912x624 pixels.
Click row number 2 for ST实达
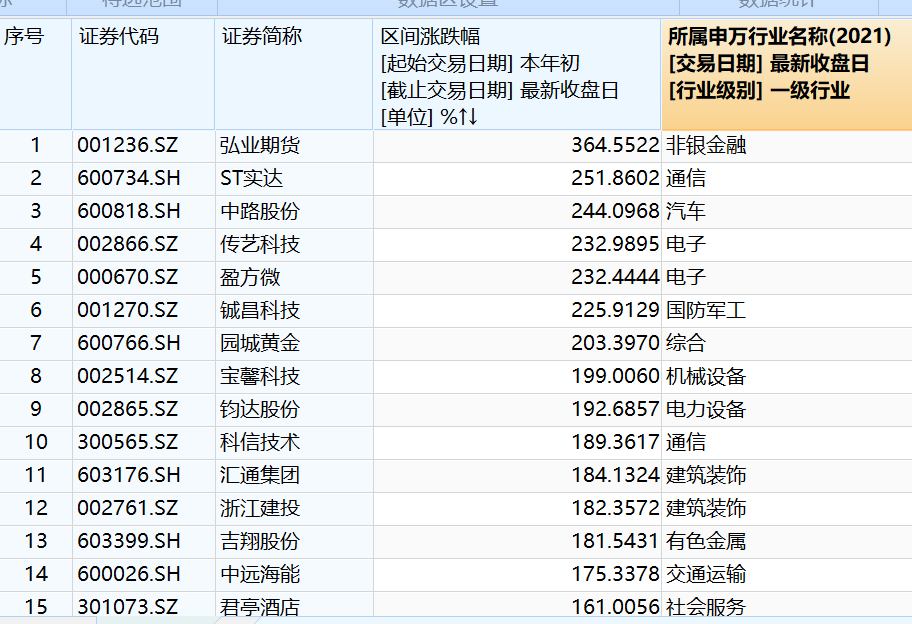(35, 178)
